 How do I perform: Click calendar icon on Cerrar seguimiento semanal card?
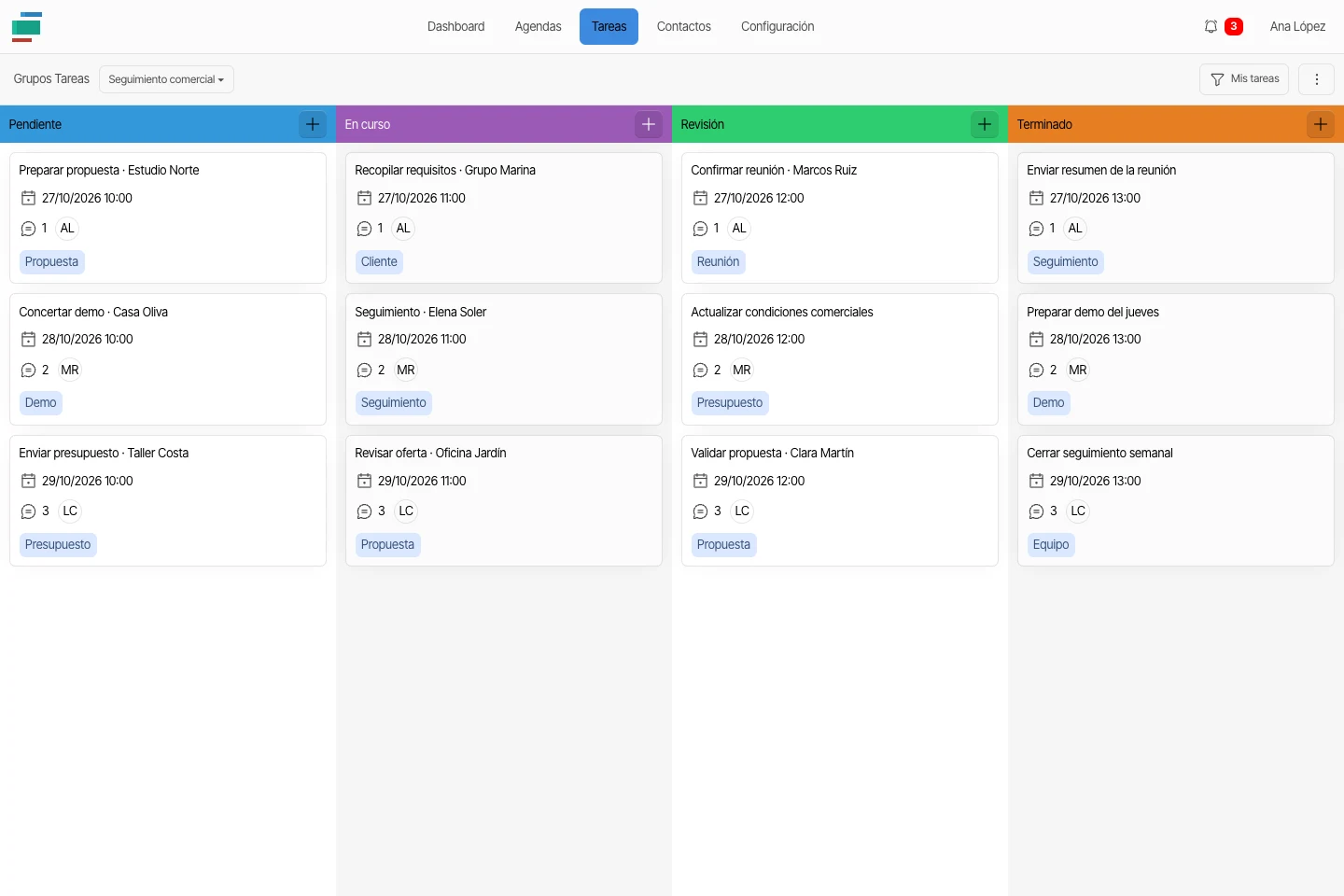point(1036,481)
